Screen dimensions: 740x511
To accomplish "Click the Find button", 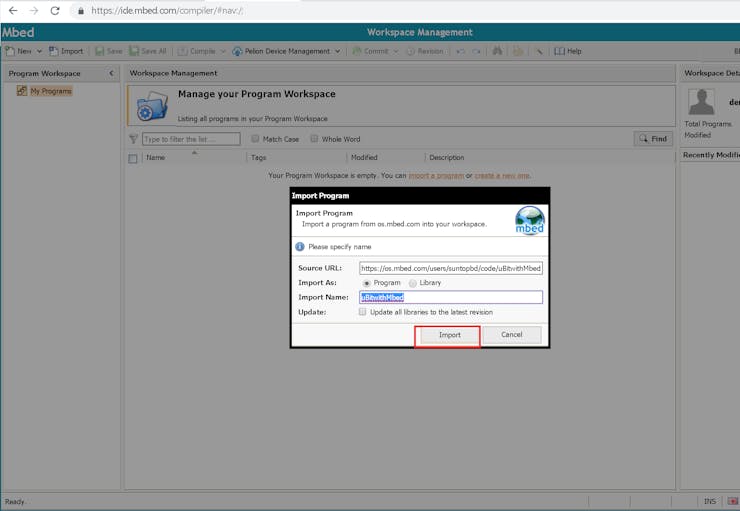I will [653, 139].
